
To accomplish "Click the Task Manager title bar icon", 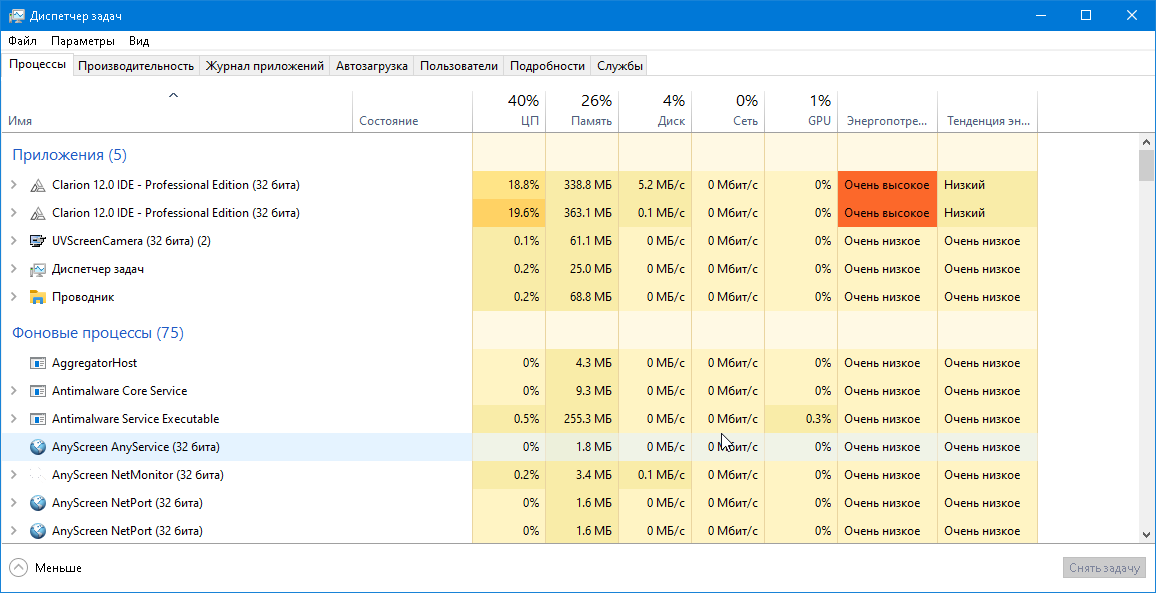I will pos(17,16).
